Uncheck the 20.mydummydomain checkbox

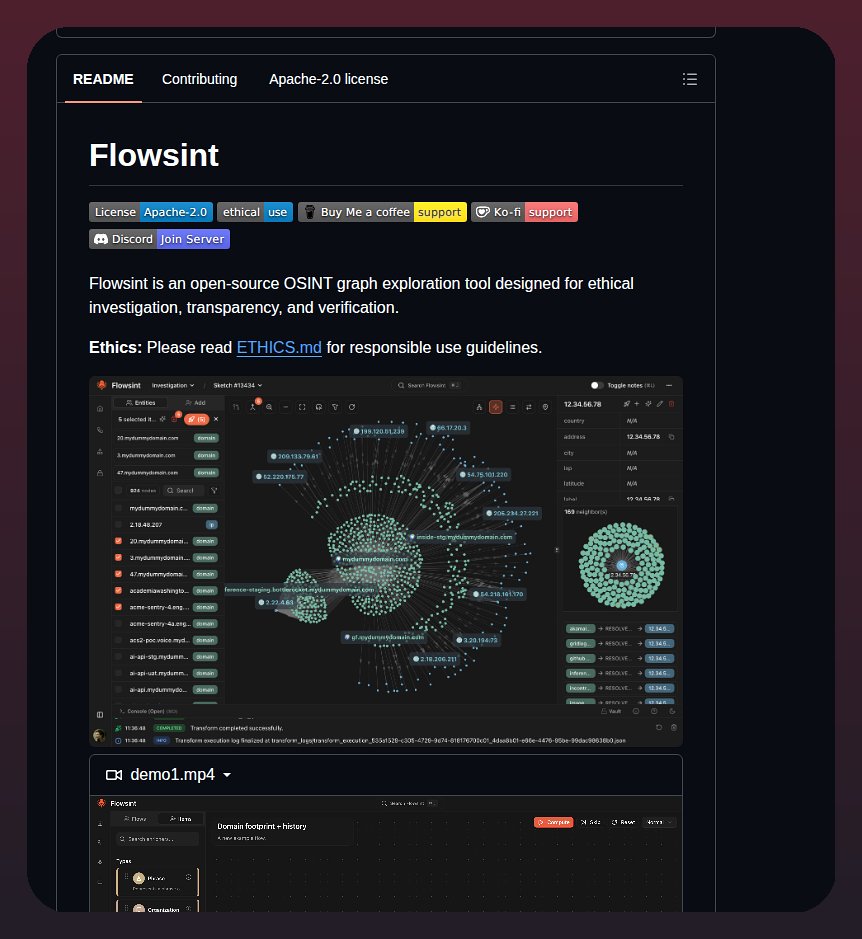[118, 541]
